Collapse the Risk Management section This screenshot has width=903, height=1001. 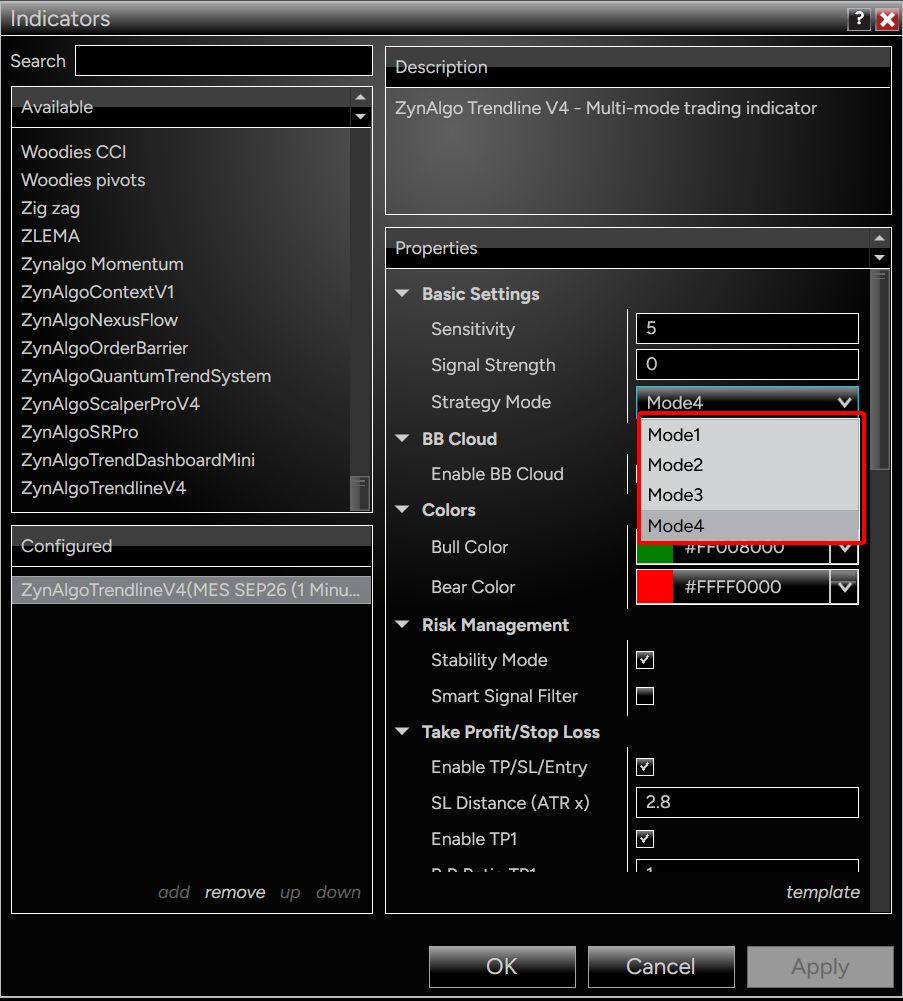402,624
